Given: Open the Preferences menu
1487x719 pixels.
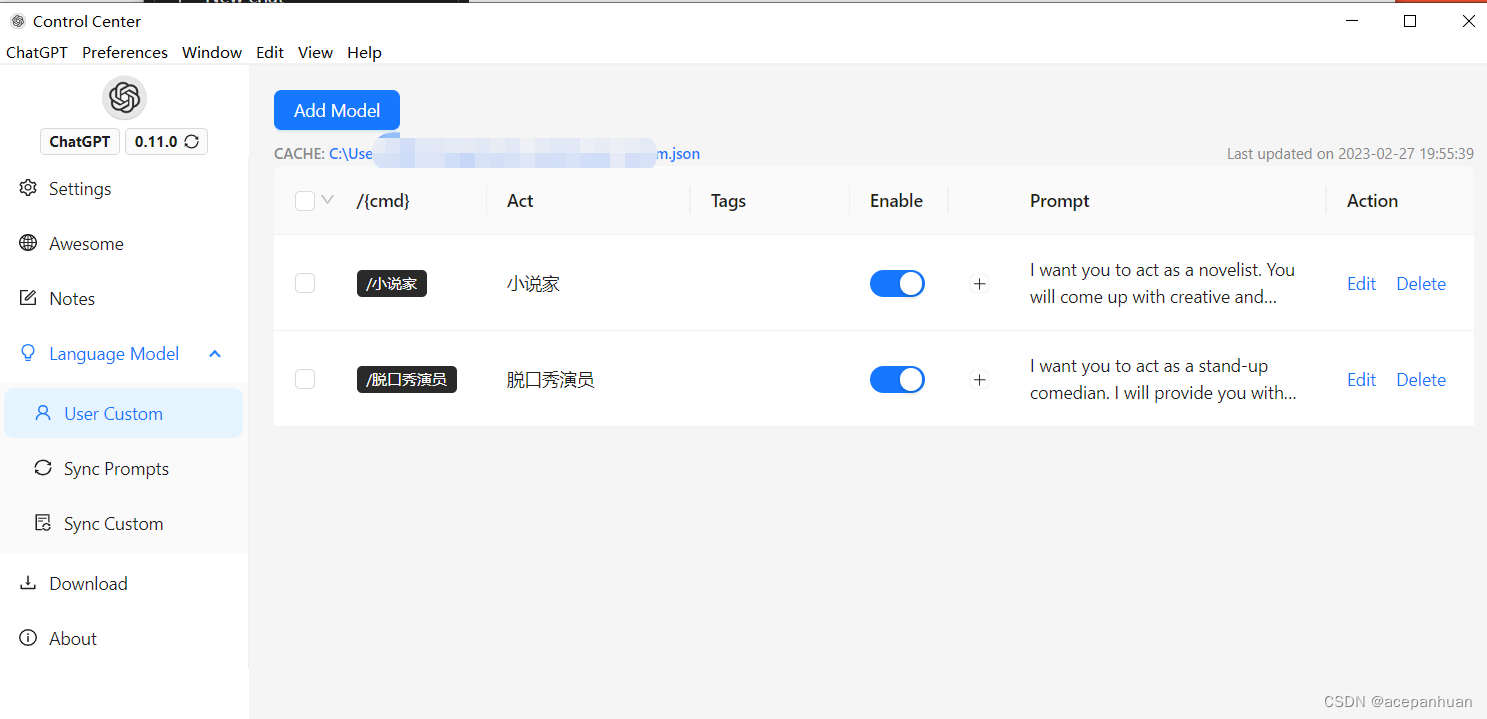Looking at the screenshot, I should coord(125,52).
